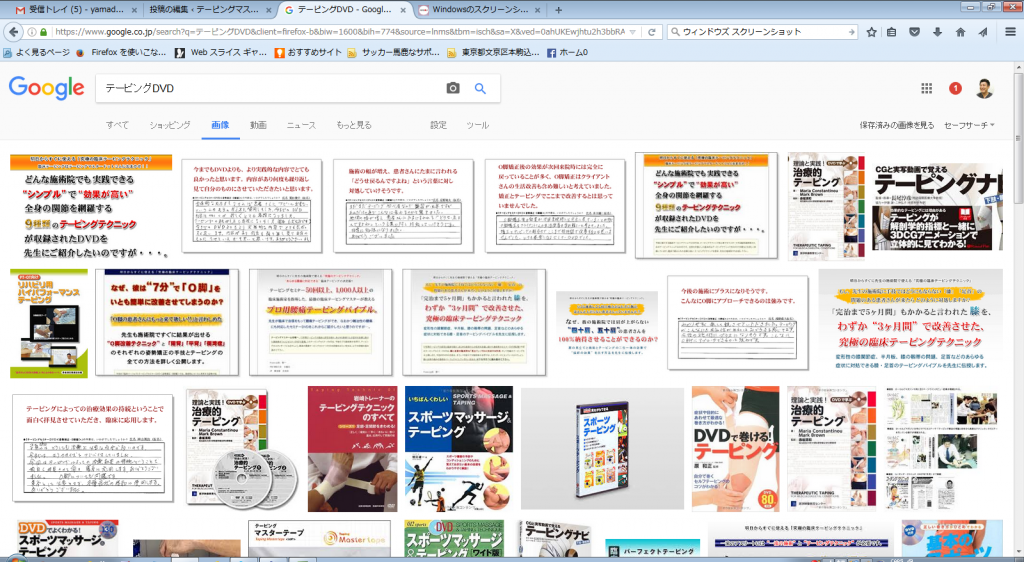The image size is (1024, 562).
Task: Click the Google search box with テーピングDVD
Action: (x=270, y=89)
